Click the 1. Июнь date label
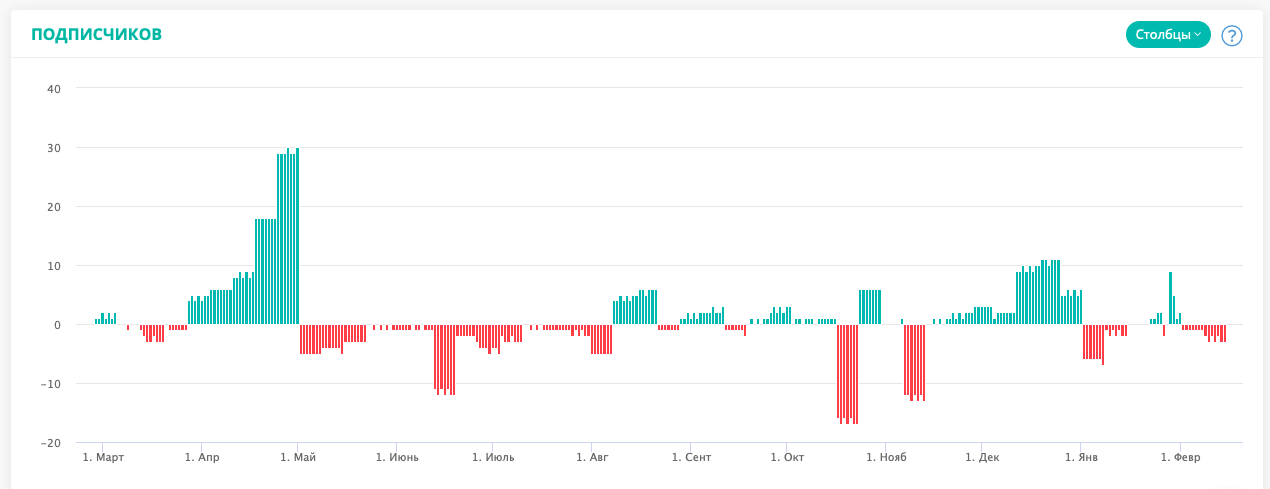This screenshot has height=489, width=1270. tap(397, 457)
